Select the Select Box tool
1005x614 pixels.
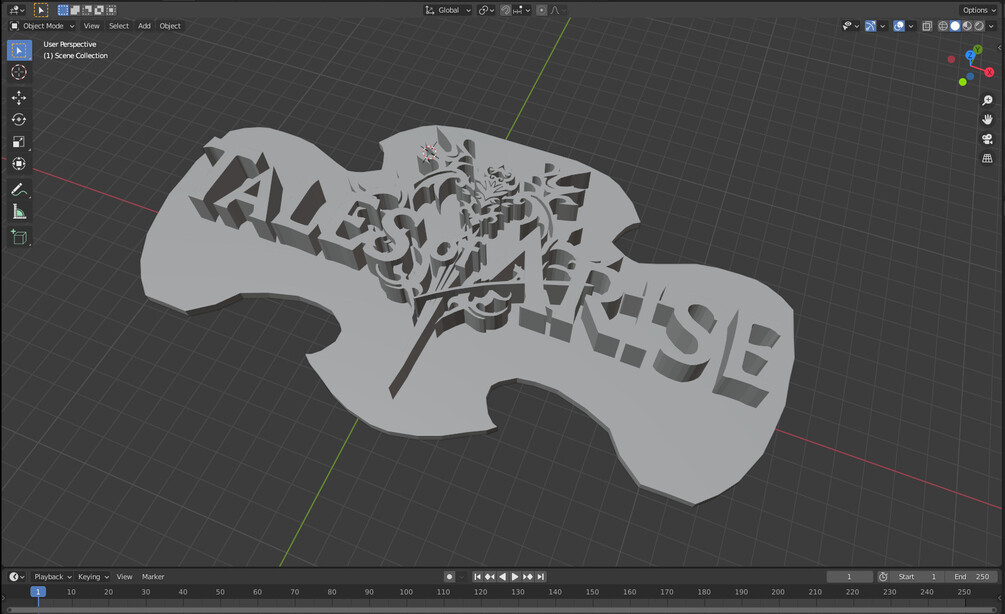click(x=19, y=50)
